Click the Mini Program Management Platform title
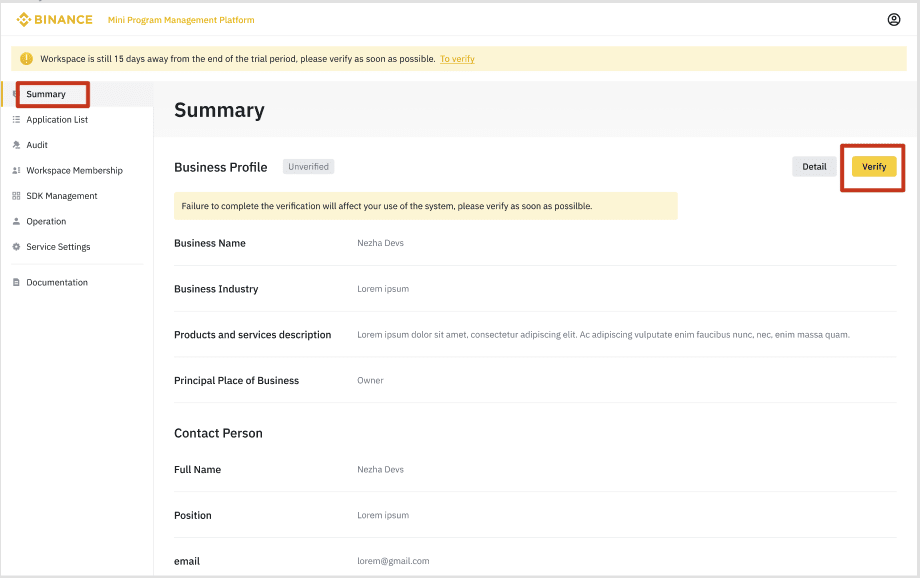The image size is (920, 578). 181,20
